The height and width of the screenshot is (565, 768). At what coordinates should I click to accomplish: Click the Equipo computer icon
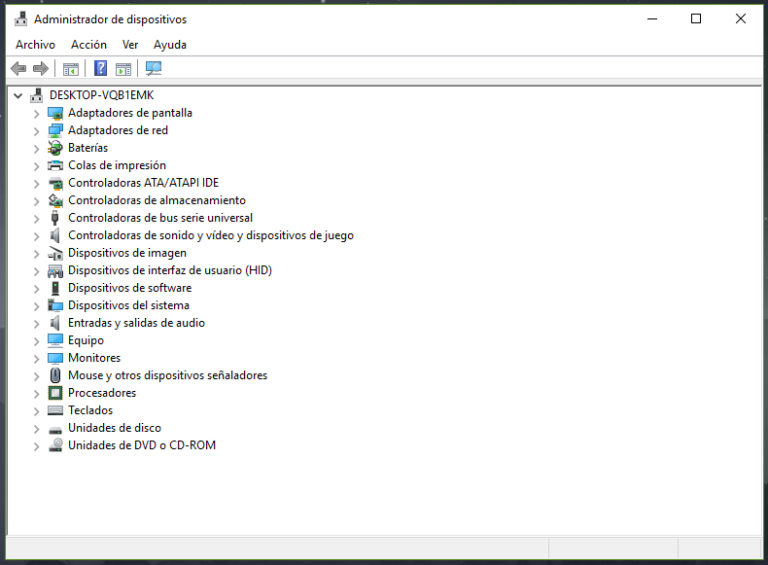pyautogui.click(x=55, y=340)
